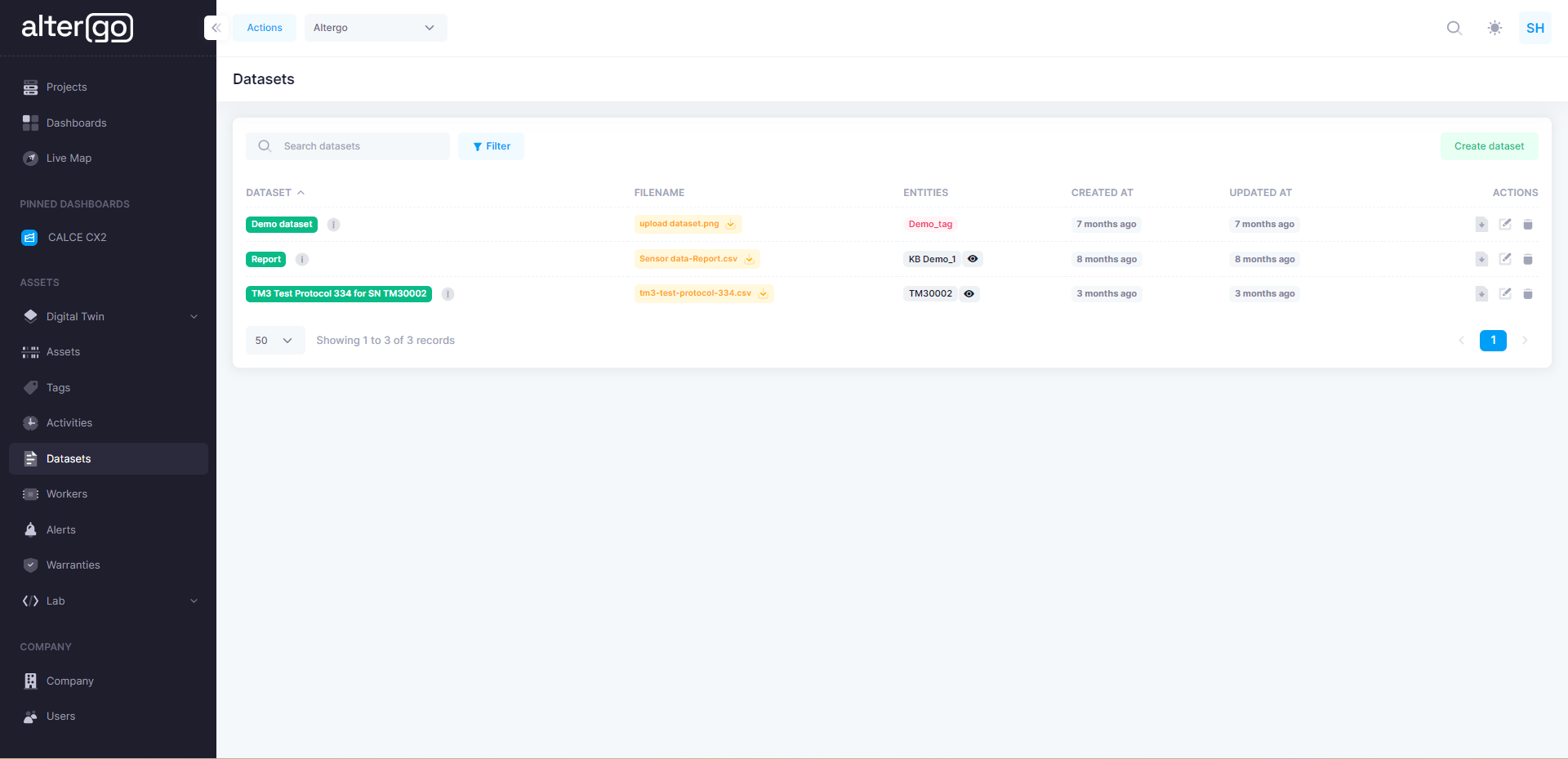1568x759 pixels.
Task: Click the SH user avatar
Action: point(1535,28)
